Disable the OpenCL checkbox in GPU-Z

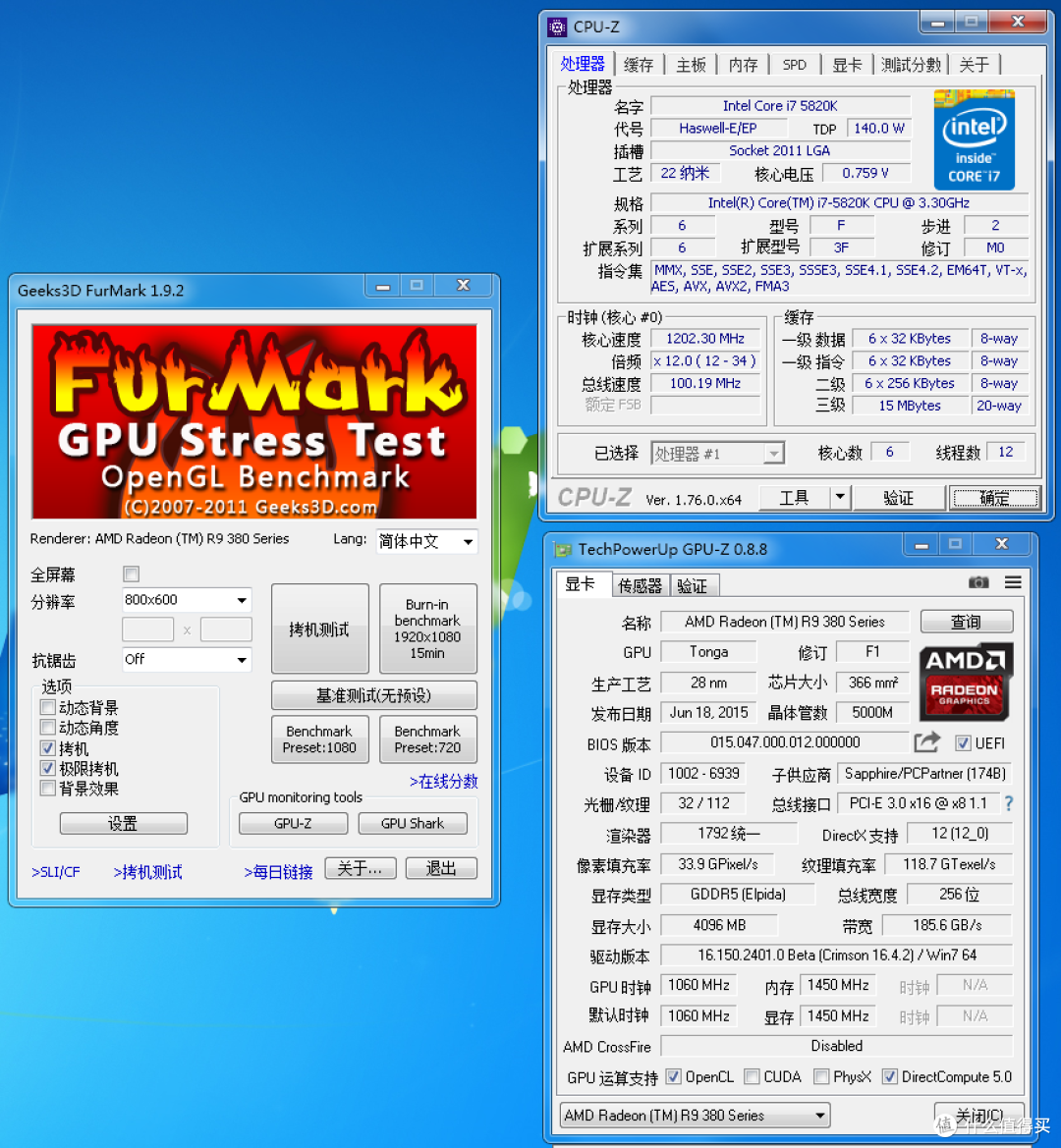(673, 1076)
